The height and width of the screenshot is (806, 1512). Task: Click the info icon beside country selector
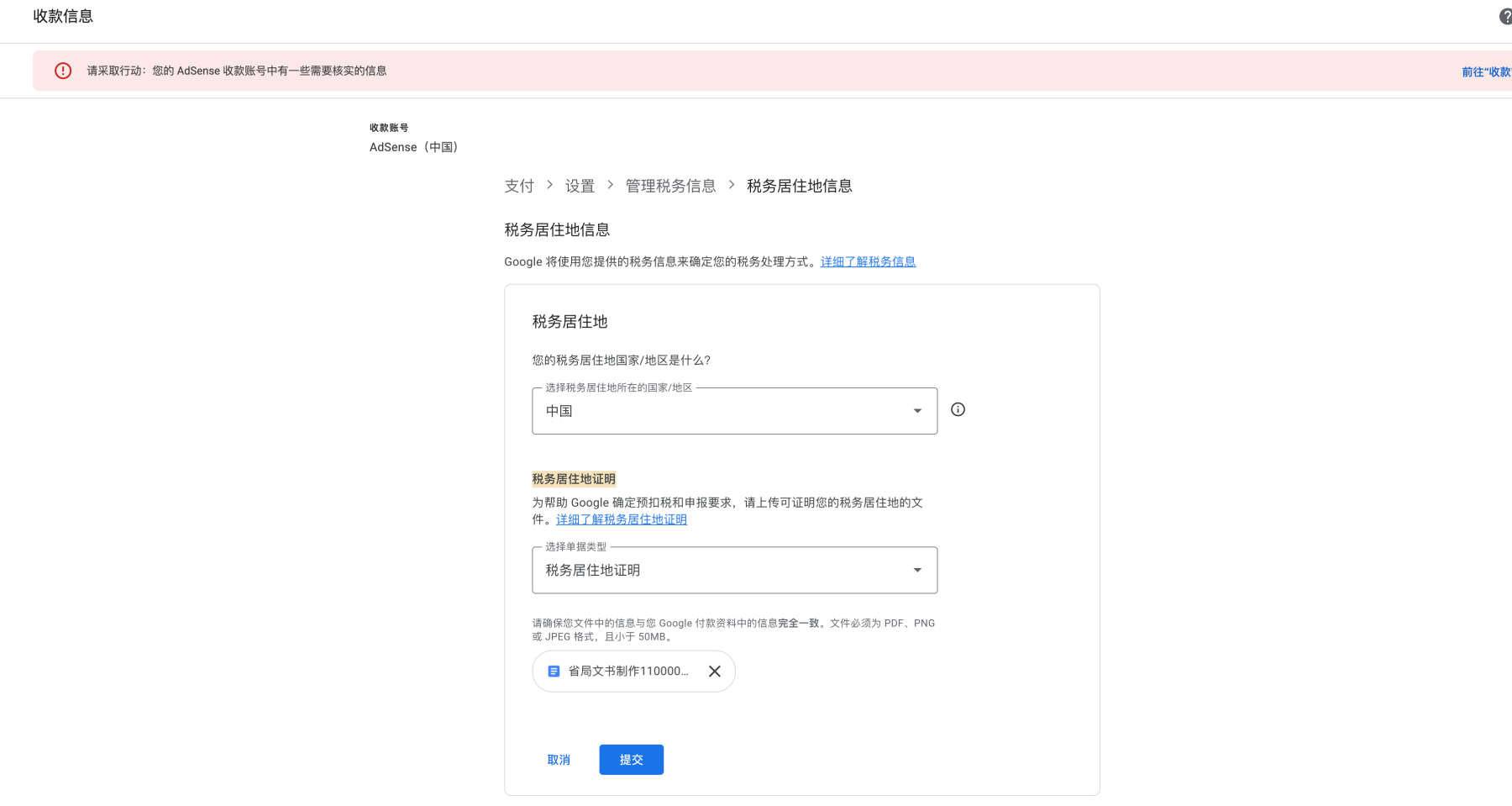(x=958, y=409)
